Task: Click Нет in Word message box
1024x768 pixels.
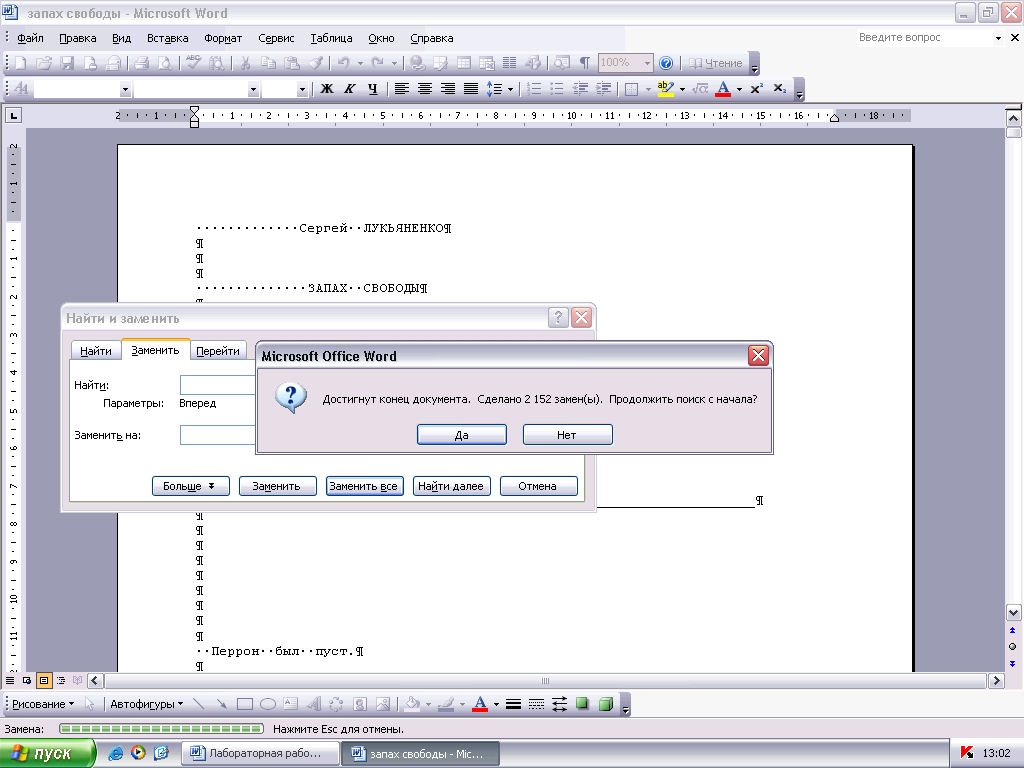Action: click(x=568, y=435)
